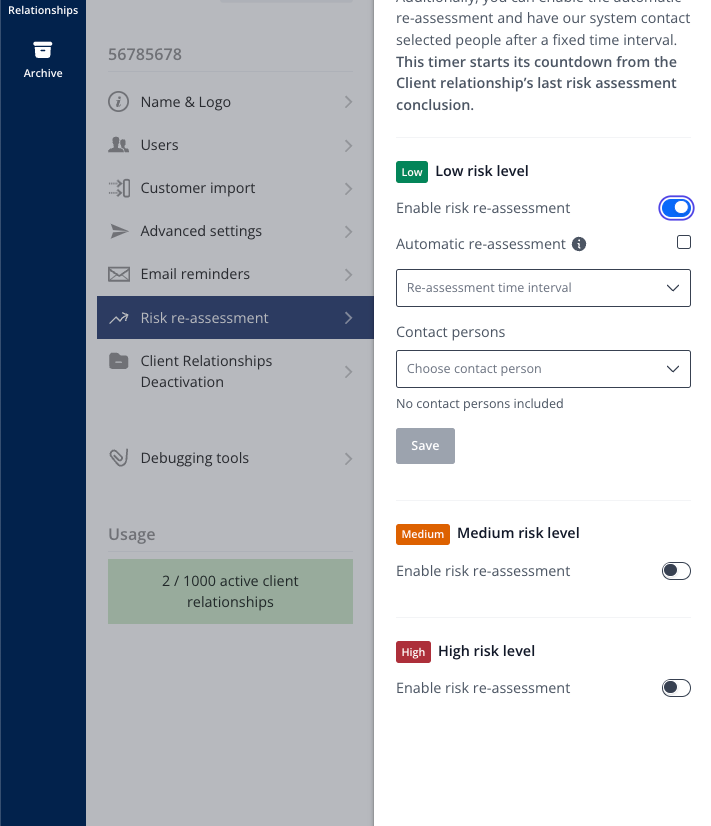The width and height of the screenshot is (711, 826).
Task: Click the Customer import icon
Action: (x=119, y=188)
